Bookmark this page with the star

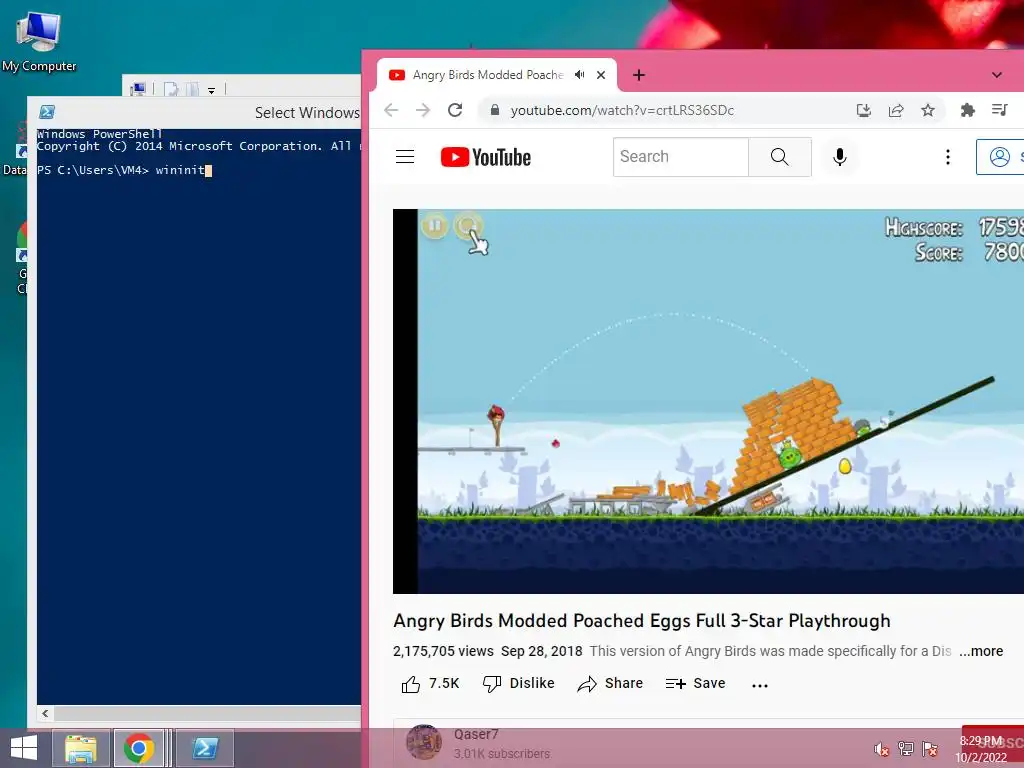coord(928,110)
